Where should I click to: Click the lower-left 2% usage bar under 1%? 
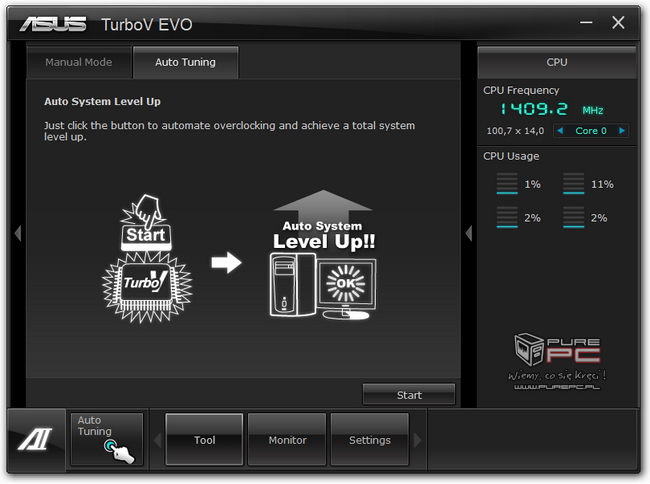point(507,217)
